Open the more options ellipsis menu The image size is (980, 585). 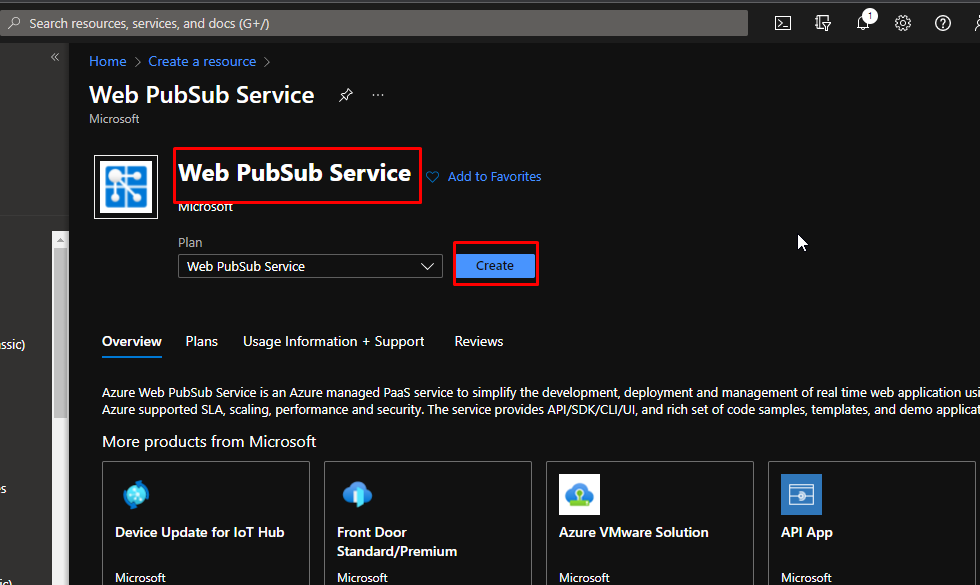tap(378, 95)
